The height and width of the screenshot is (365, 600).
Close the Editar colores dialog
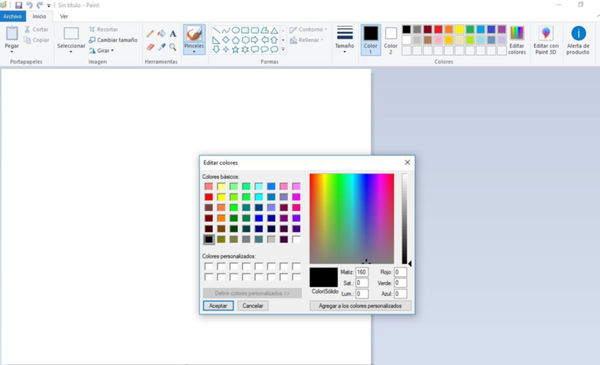[x=407, y=163]
